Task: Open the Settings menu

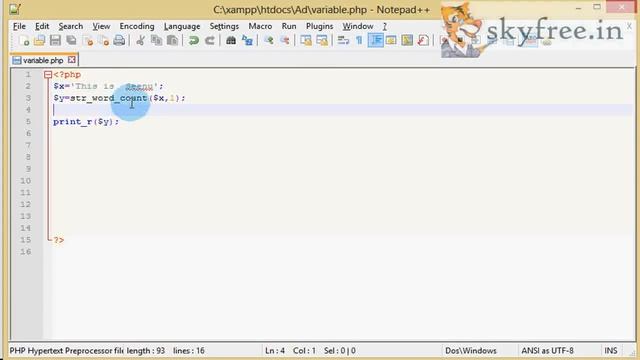Action: (x=224, y=26)
